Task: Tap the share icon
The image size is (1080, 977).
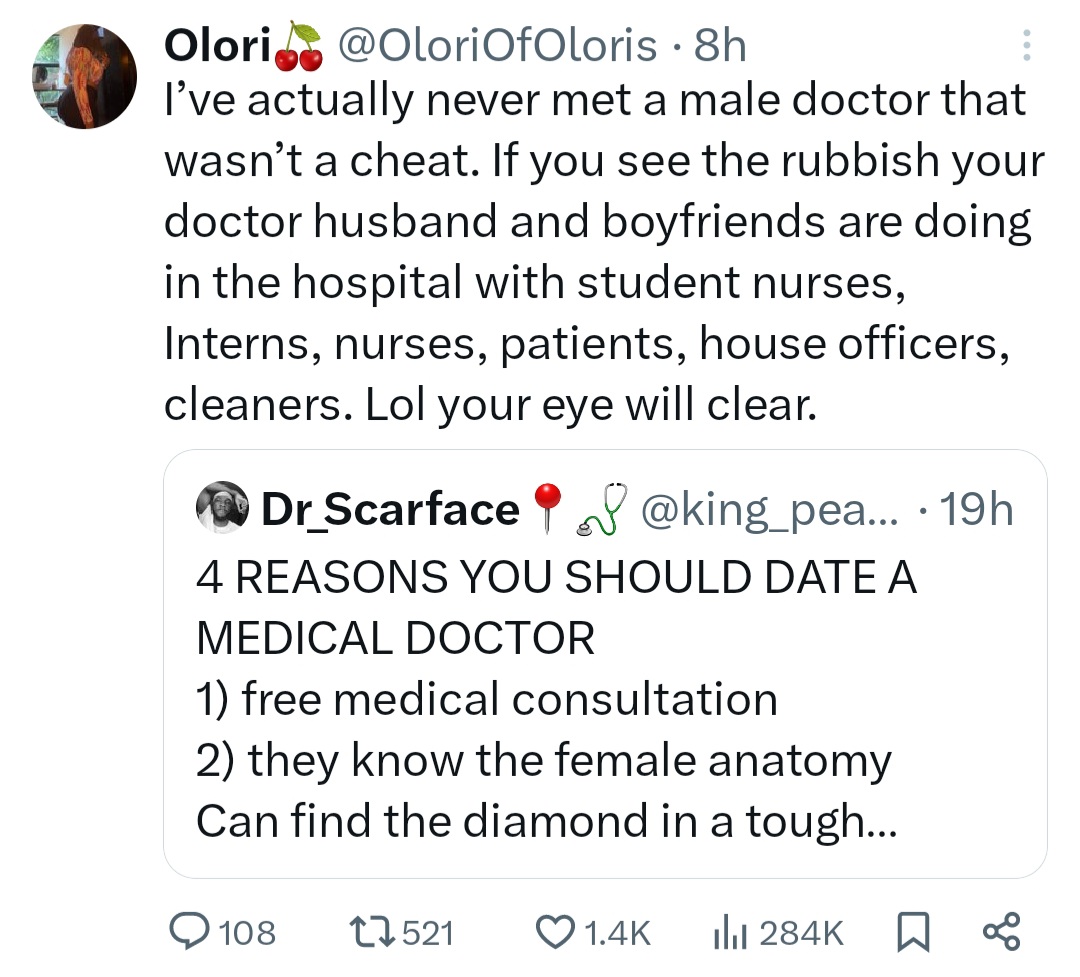Action: click(1000, 932)
